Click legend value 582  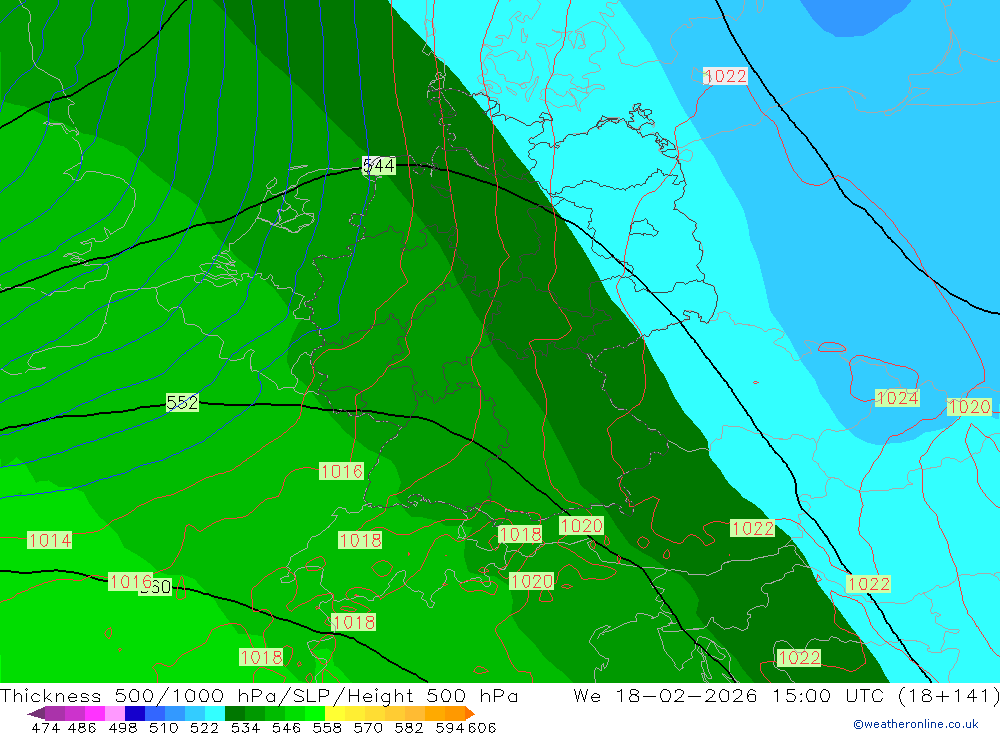[409, 727]
